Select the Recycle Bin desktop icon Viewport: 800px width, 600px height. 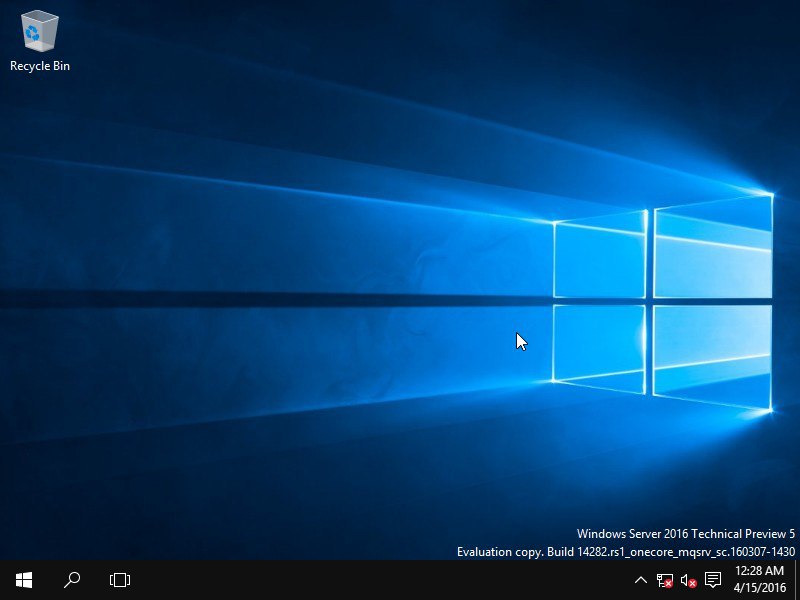(40, 42)
